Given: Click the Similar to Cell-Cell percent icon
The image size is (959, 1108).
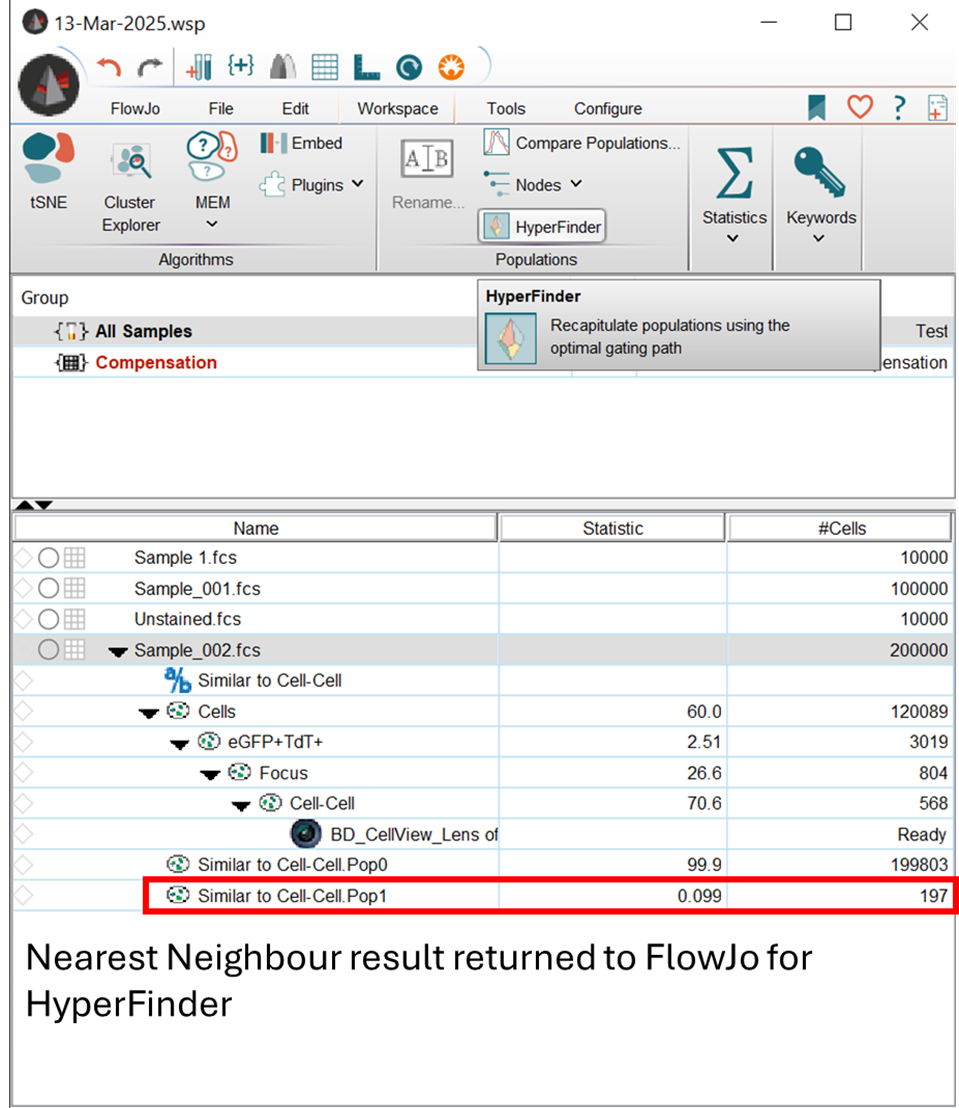Looking at the screenshot, I should 177,680.
